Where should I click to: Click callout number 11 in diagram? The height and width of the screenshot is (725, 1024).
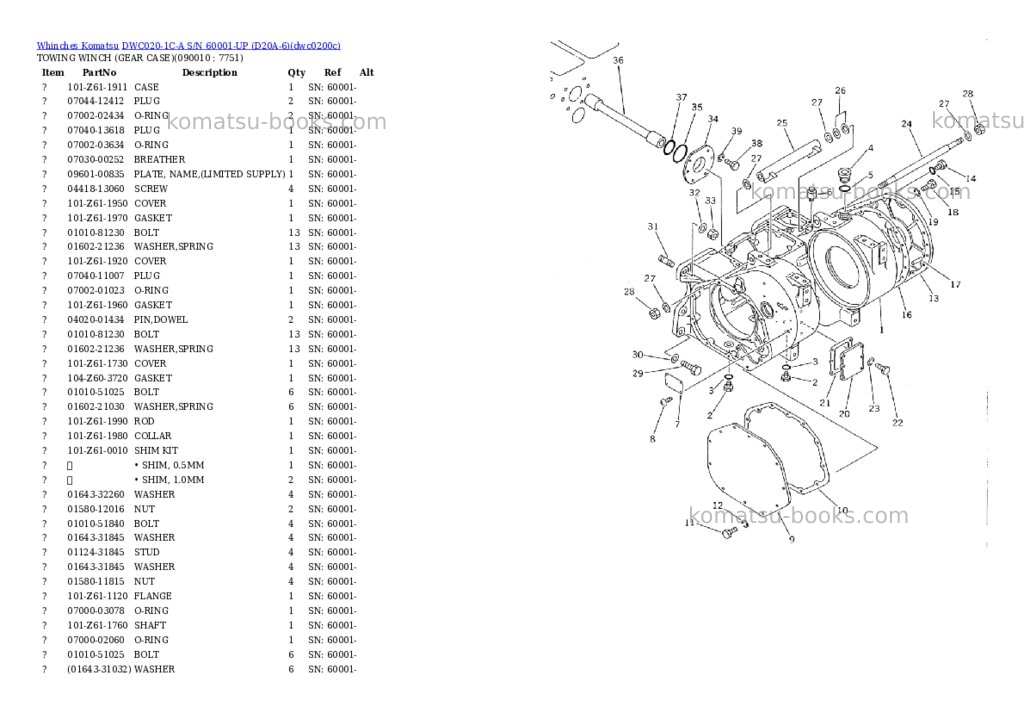tap(690, 523)
